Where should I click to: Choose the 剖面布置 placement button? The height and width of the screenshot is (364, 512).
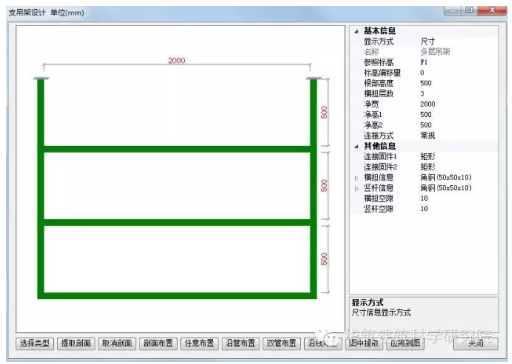(x=158, y=343)
